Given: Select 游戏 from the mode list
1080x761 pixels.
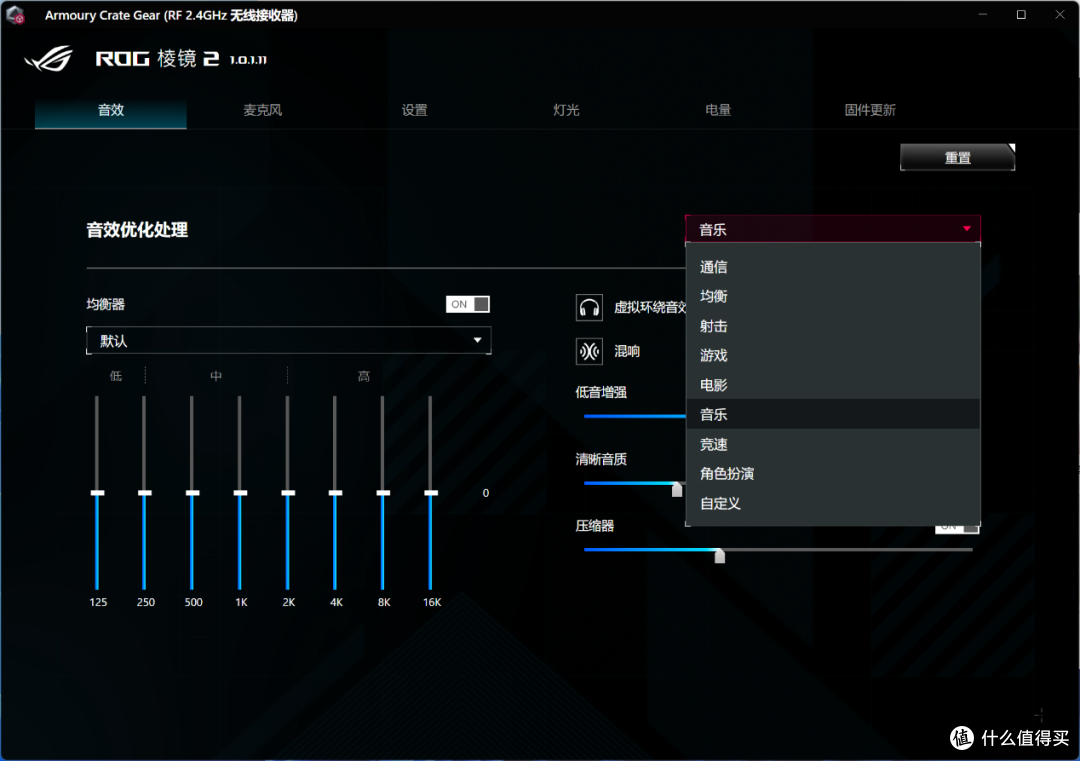Looking at the screenshot, I should [x=833, y=355].
